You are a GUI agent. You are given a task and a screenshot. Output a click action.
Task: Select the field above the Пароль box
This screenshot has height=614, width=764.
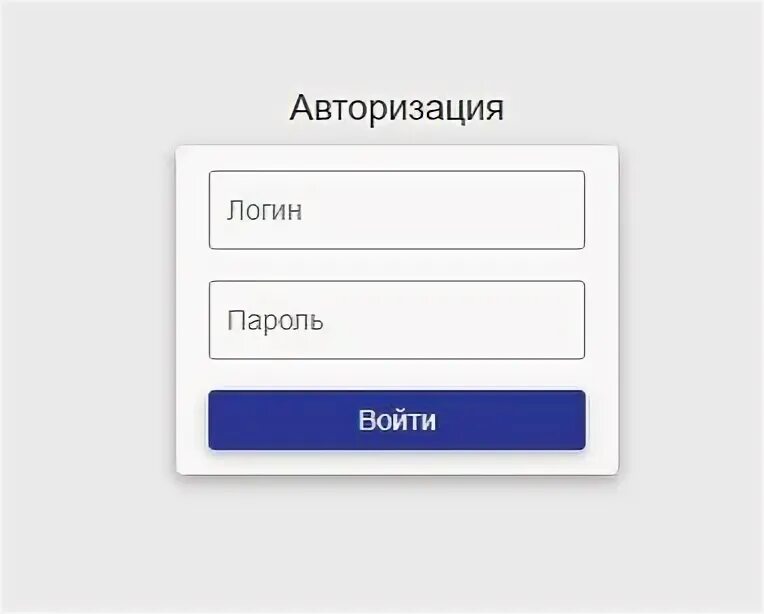coord(397,210)
